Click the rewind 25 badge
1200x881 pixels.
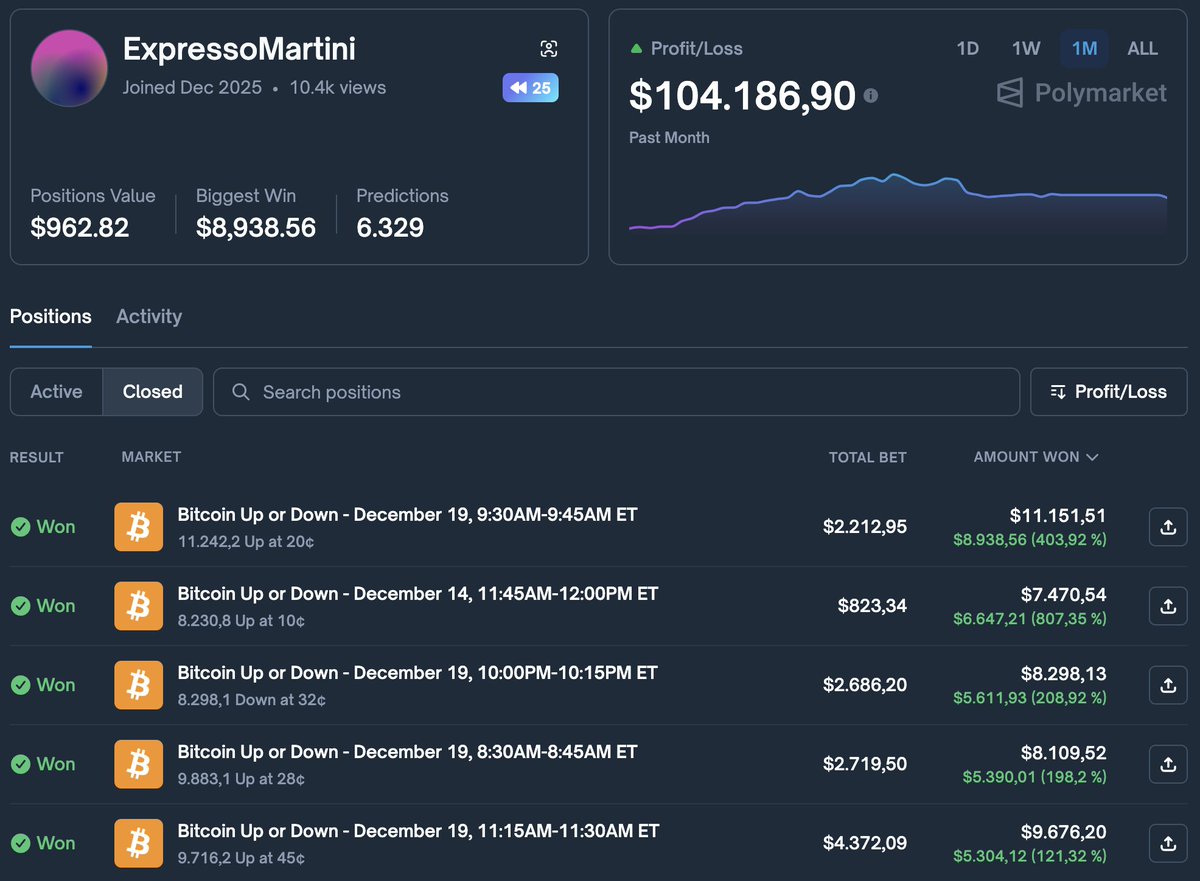530,88
